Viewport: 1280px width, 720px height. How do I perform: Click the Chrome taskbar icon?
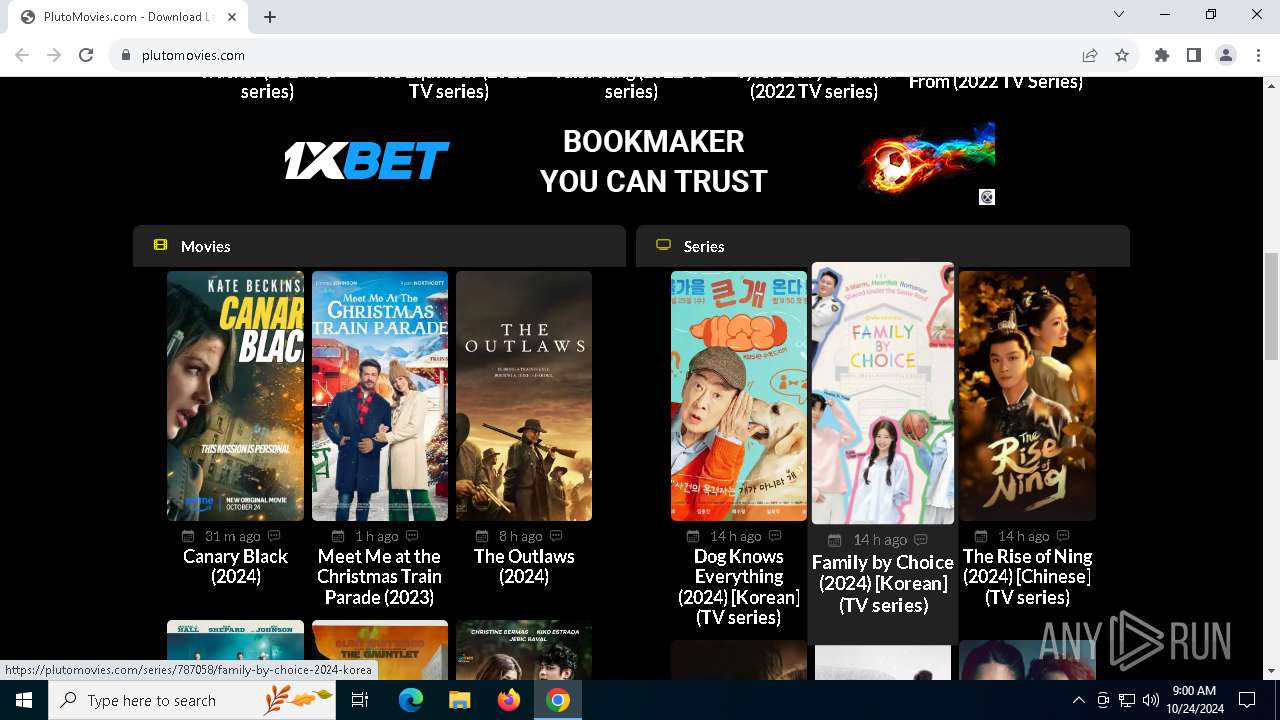click(x=558, y=700)
